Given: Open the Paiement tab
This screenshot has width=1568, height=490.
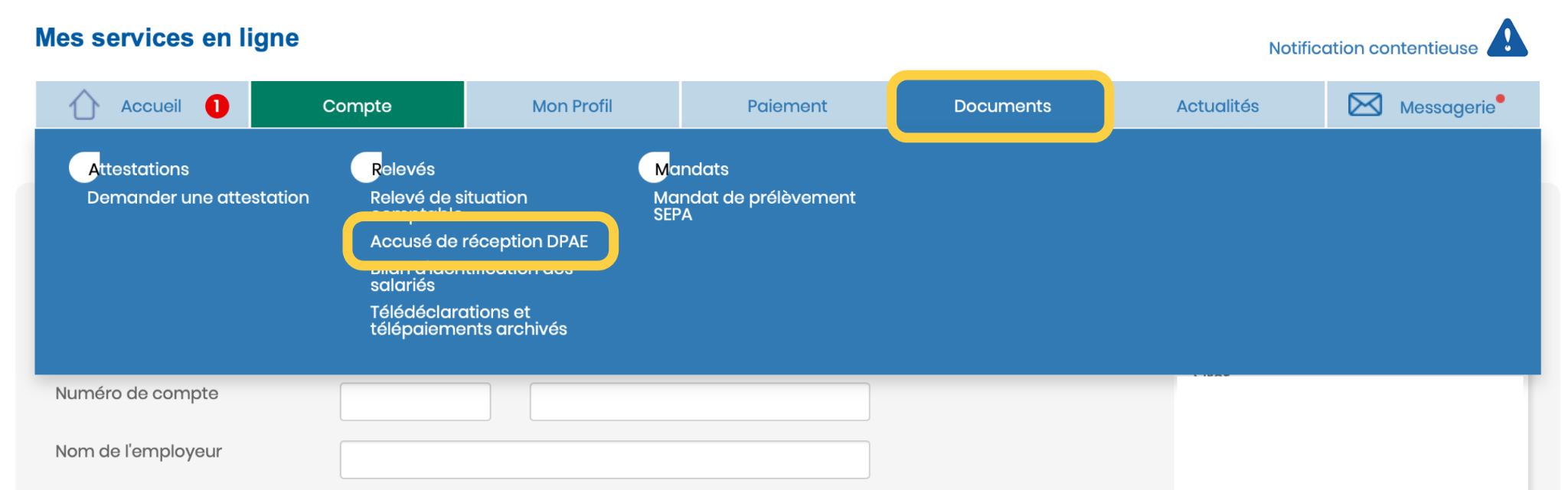Looking at the screenshot, I should (x=787, y=105).
